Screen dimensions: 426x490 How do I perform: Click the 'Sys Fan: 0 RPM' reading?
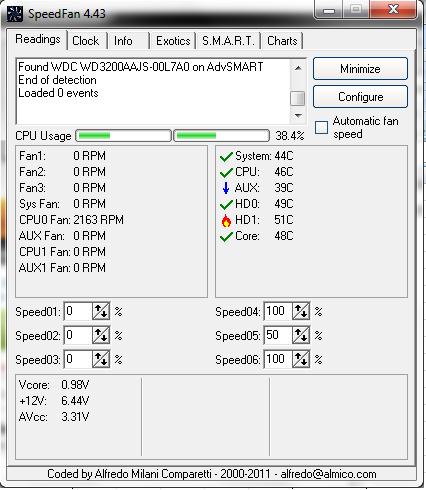click(x=62, y=204)
